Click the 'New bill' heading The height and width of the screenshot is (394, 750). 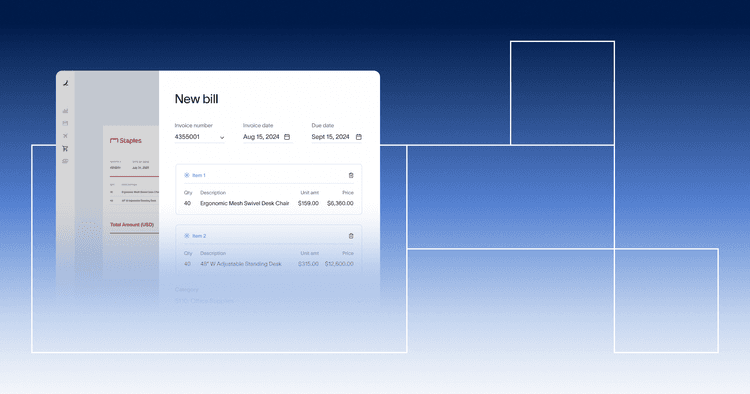point(197,99)
